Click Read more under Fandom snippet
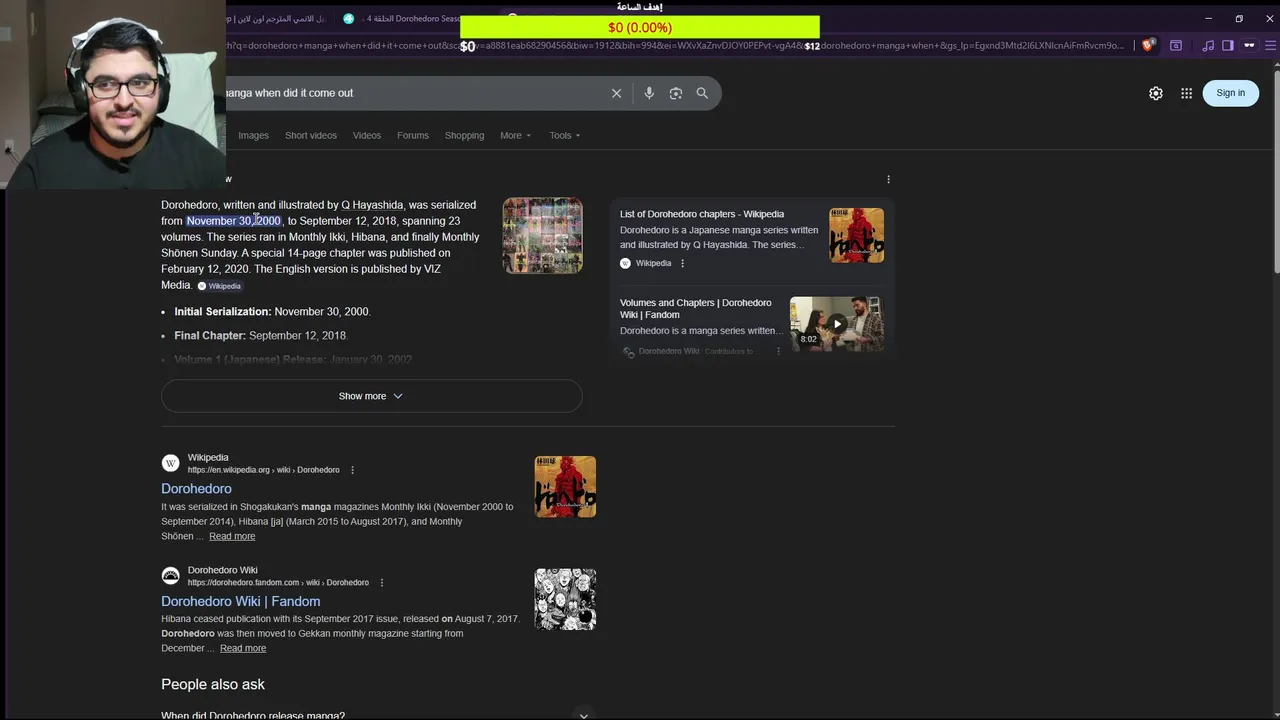 [243, 648]
